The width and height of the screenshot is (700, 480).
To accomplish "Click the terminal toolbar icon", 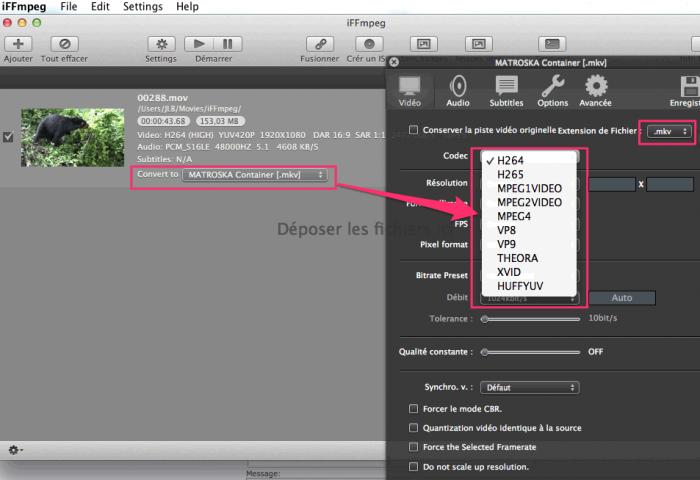I will pos(552,44).
